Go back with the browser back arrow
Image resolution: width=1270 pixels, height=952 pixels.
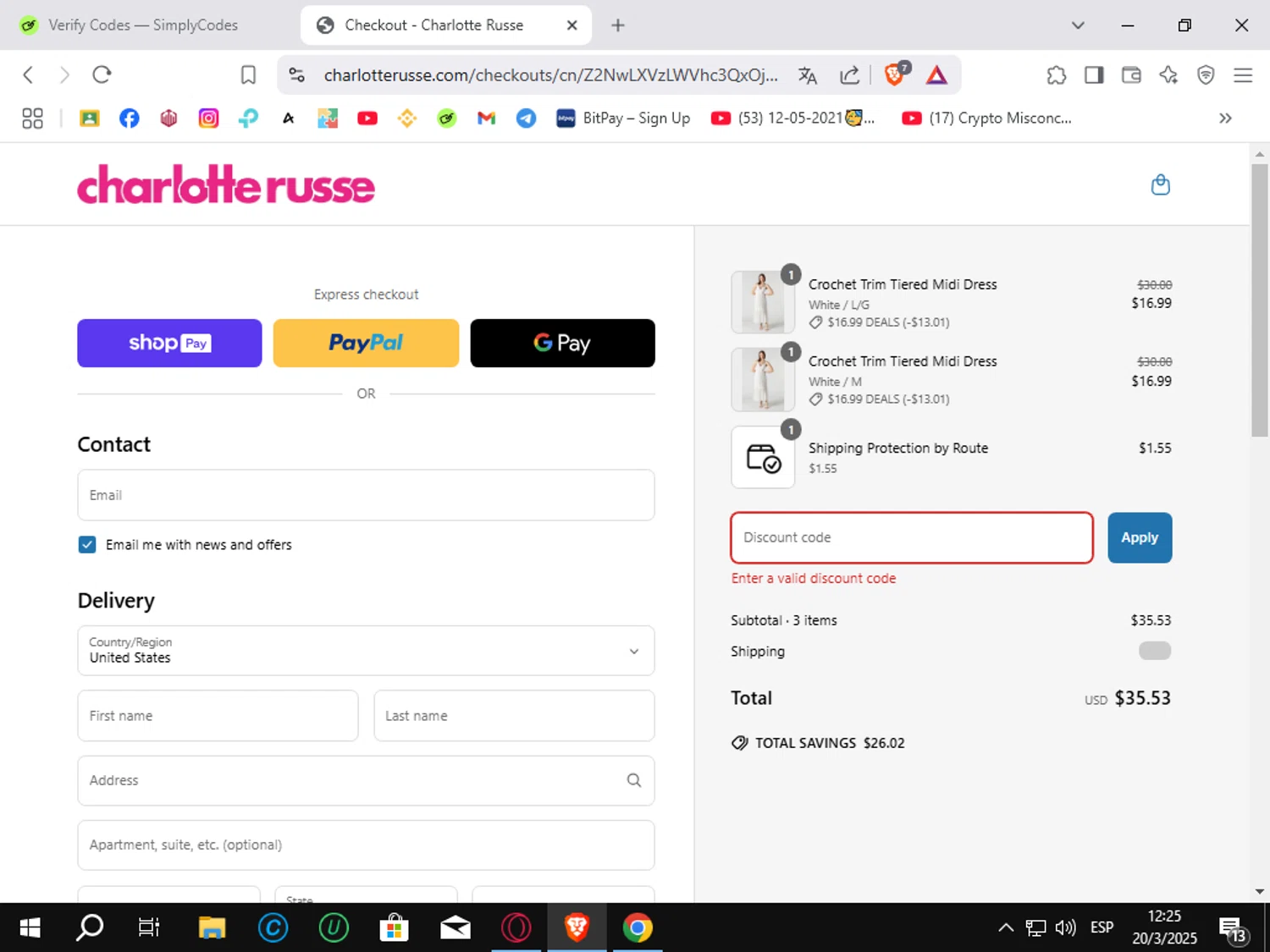tap(28, 74)
